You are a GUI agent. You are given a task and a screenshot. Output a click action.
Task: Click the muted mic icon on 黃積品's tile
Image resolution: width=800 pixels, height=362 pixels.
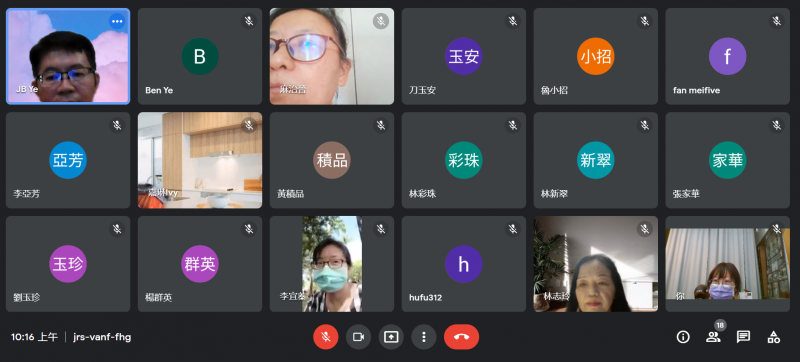click(381, 125)
